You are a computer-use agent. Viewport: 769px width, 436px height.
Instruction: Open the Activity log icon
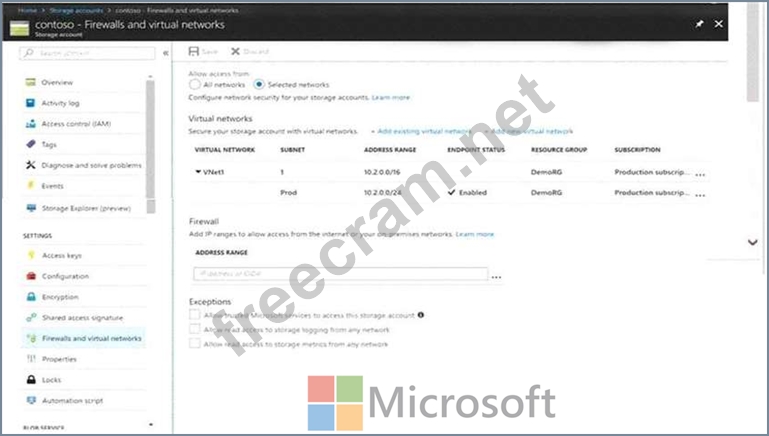click(30, 103)
